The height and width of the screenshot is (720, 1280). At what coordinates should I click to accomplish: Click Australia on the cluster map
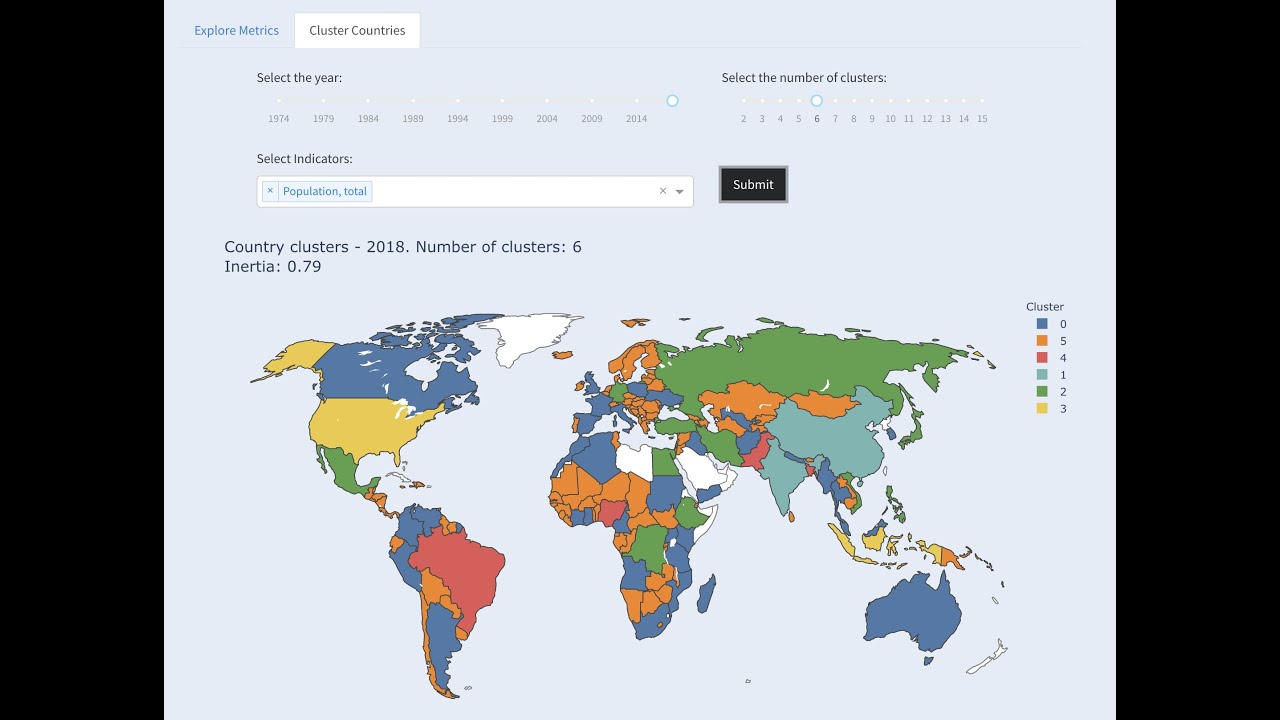[x=910, y=612]
